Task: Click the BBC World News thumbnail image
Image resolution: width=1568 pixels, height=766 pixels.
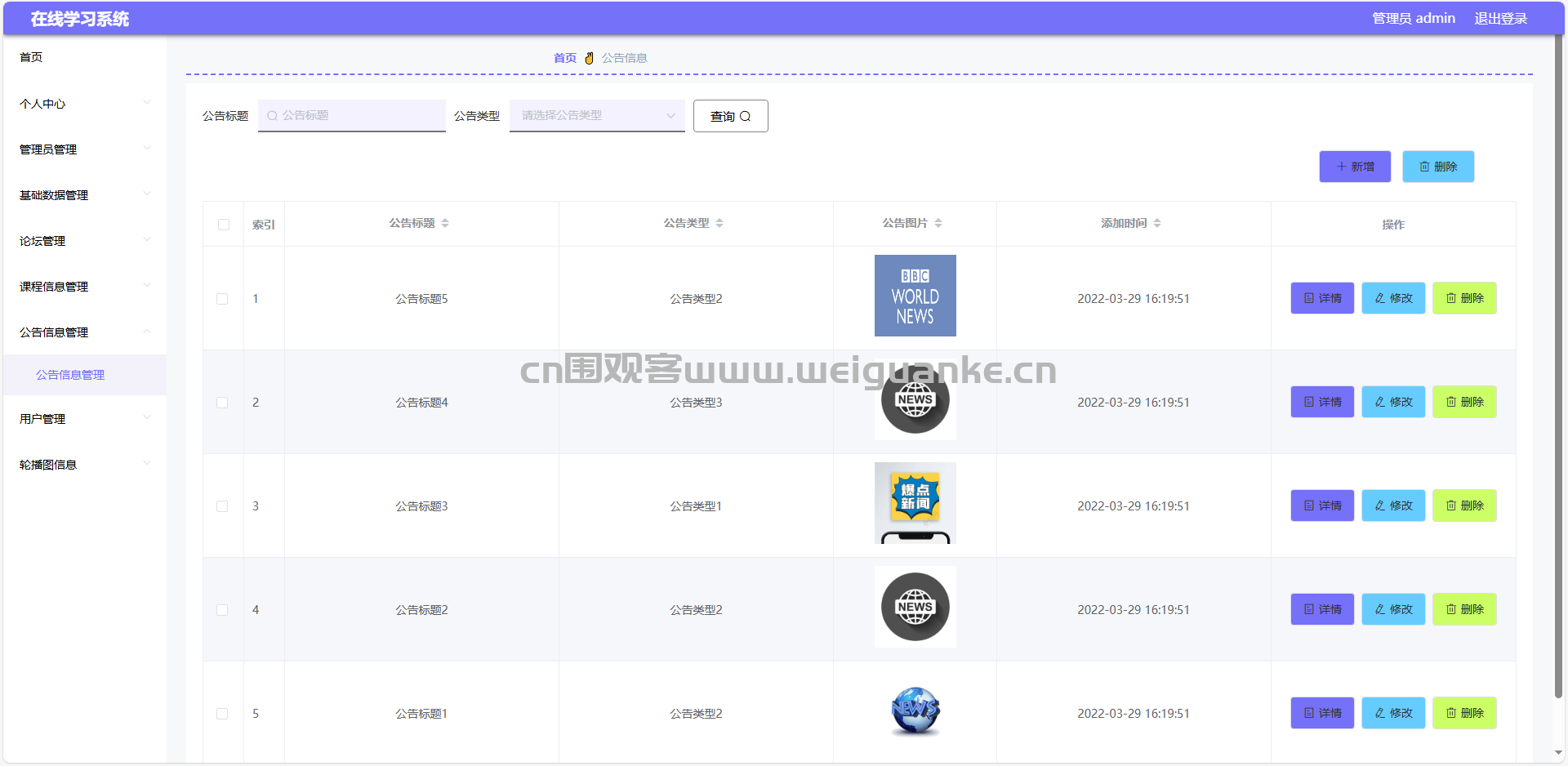Action: pyautogui.click(x=915, y=296)
